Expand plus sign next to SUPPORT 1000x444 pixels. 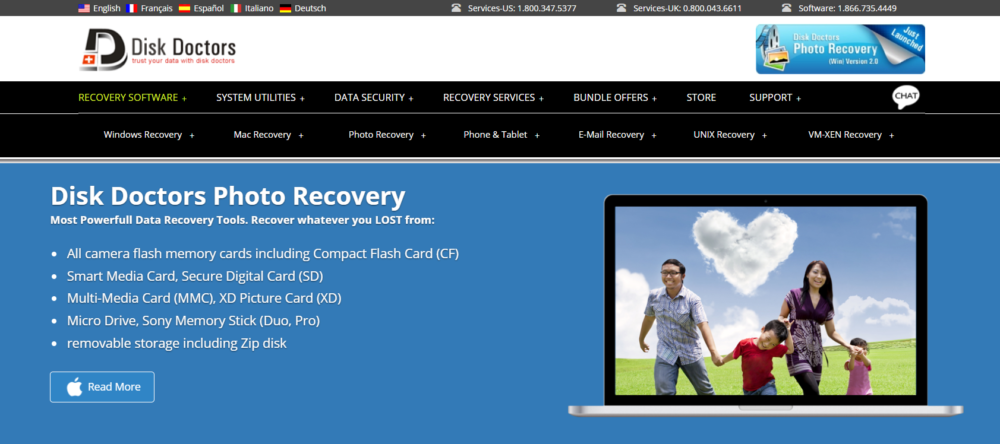tap(798, 99)
